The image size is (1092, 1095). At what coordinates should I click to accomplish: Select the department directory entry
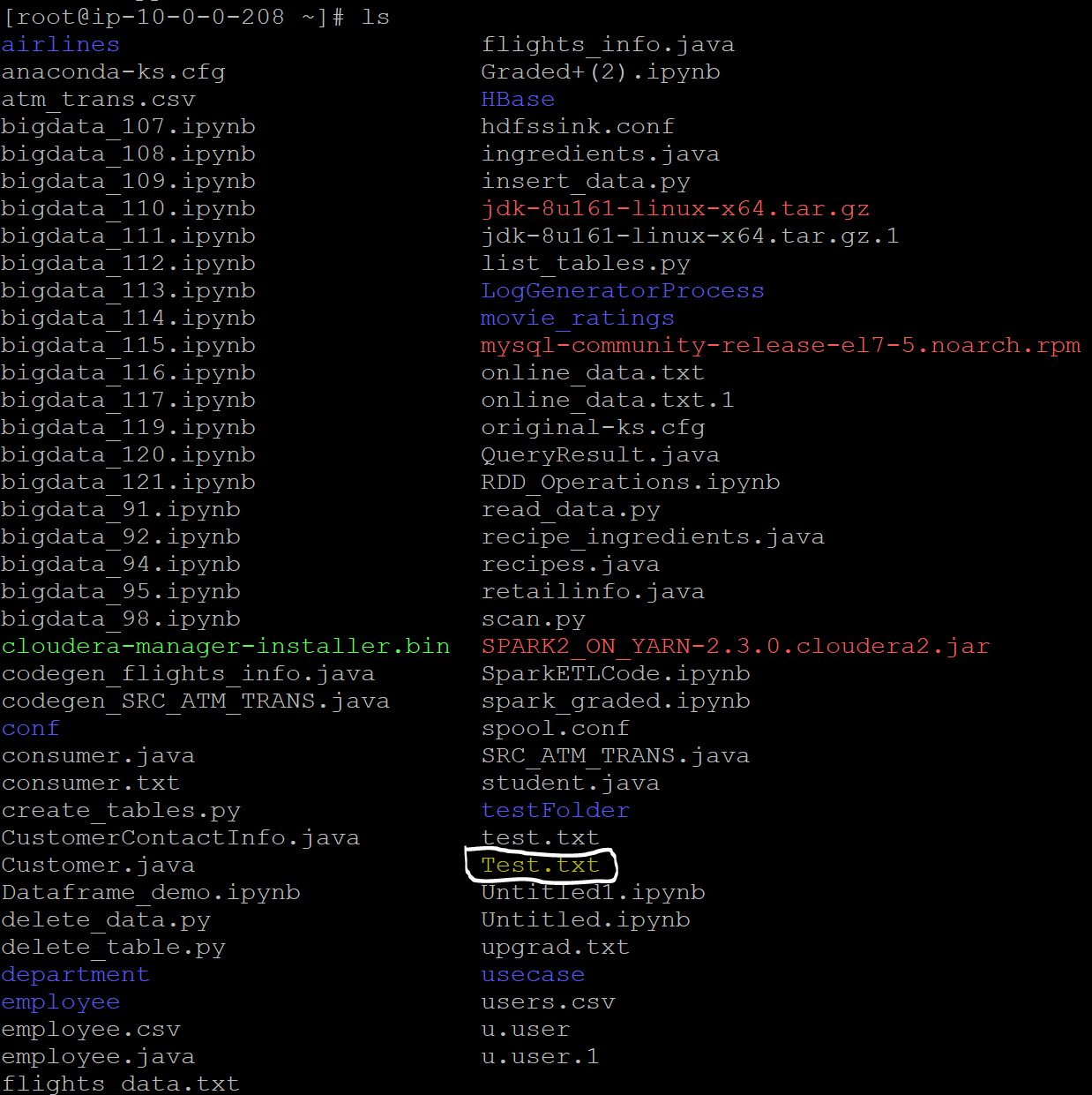coord(76,974)
